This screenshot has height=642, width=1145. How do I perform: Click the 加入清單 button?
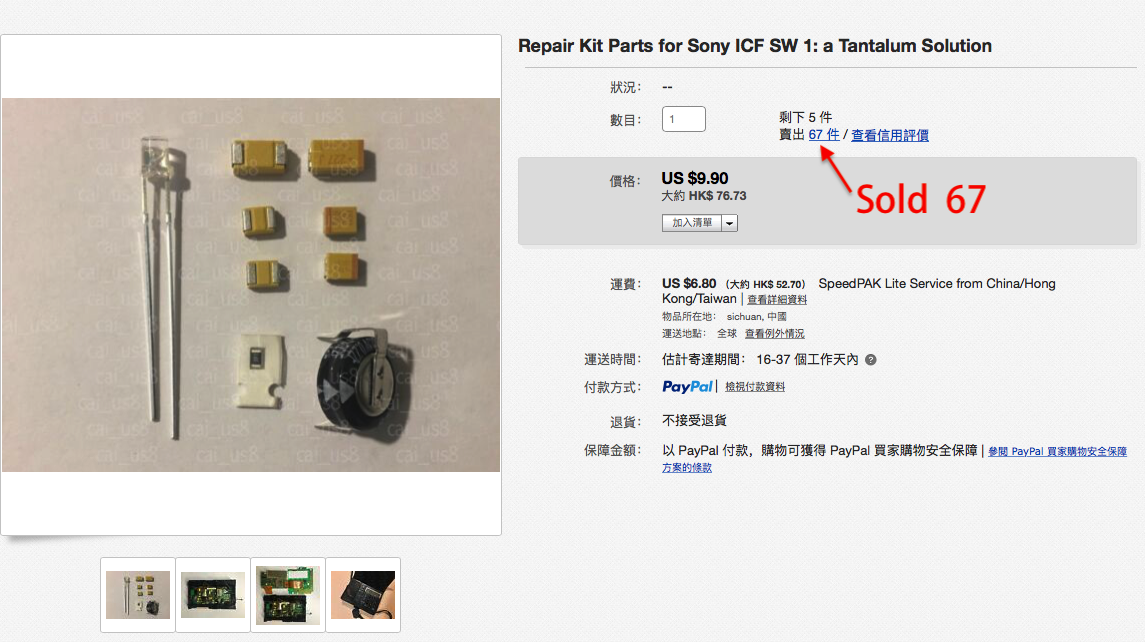pos(692,223)
